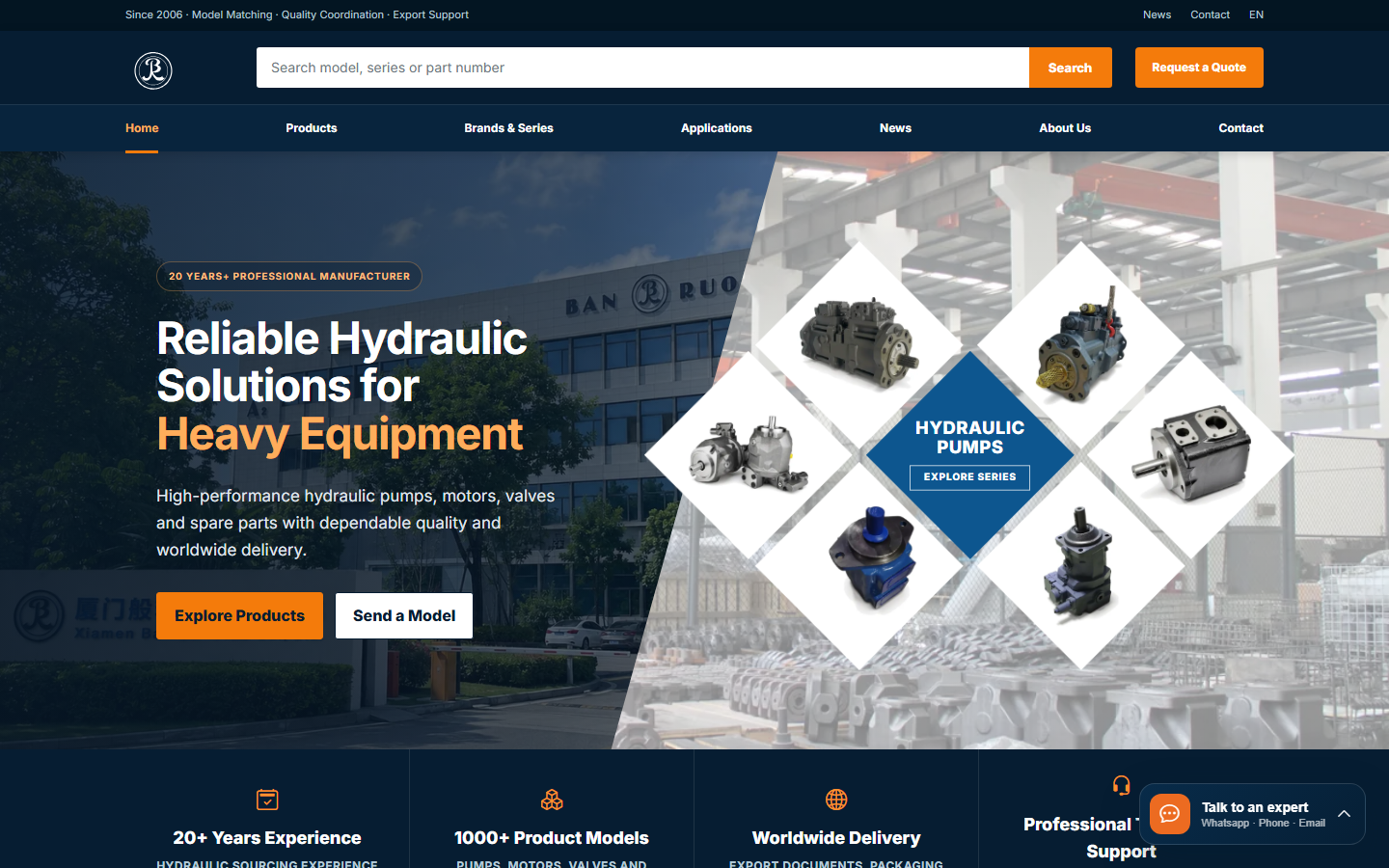The image size is (1389, 868).
Task: Open Brands & Series menu item
Action: (508, 128)
